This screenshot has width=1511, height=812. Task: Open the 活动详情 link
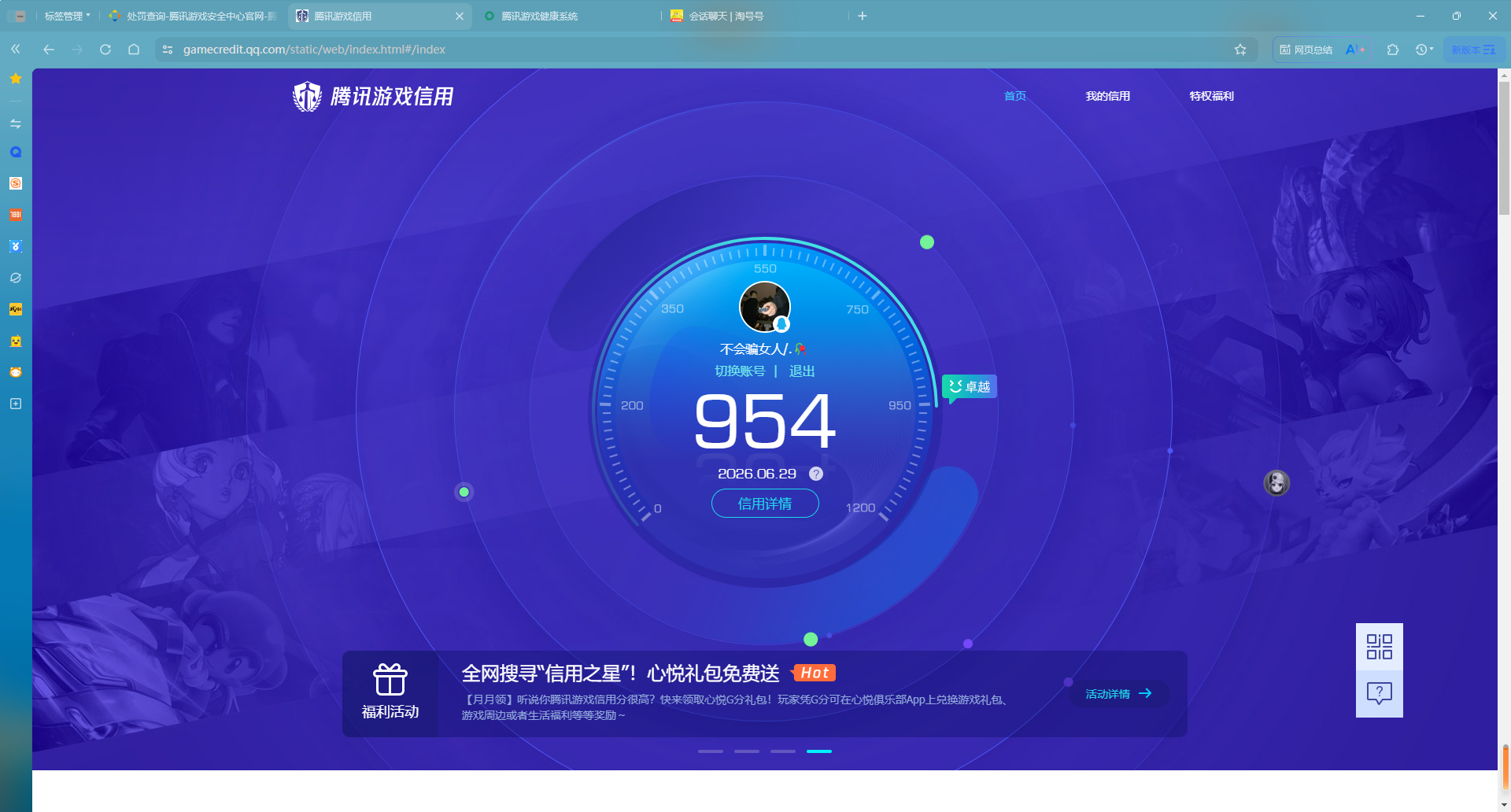pyautogui.click(x=1118, y=694)
